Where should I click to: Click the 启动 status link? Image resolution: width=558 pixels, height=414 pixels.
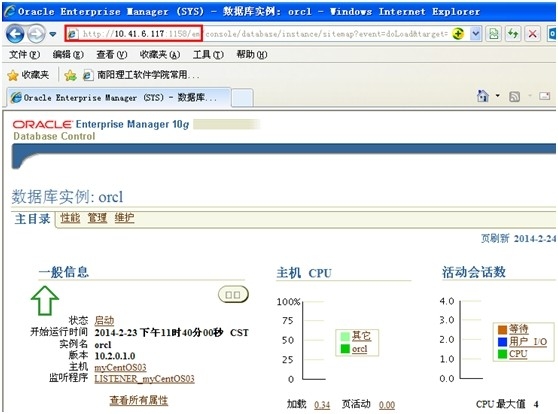tap(104, 320)
